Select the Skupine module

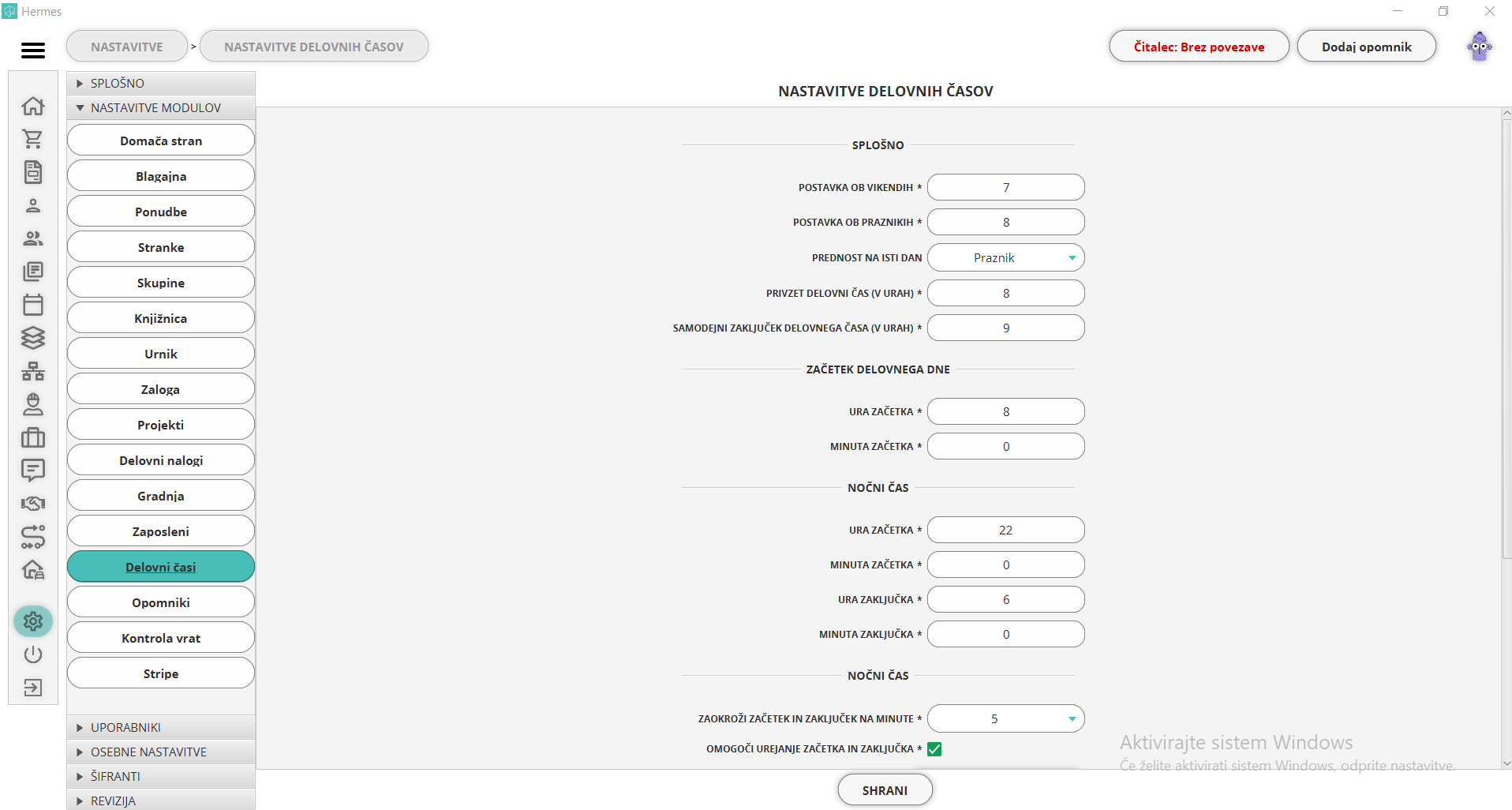[x=161, y=283]
